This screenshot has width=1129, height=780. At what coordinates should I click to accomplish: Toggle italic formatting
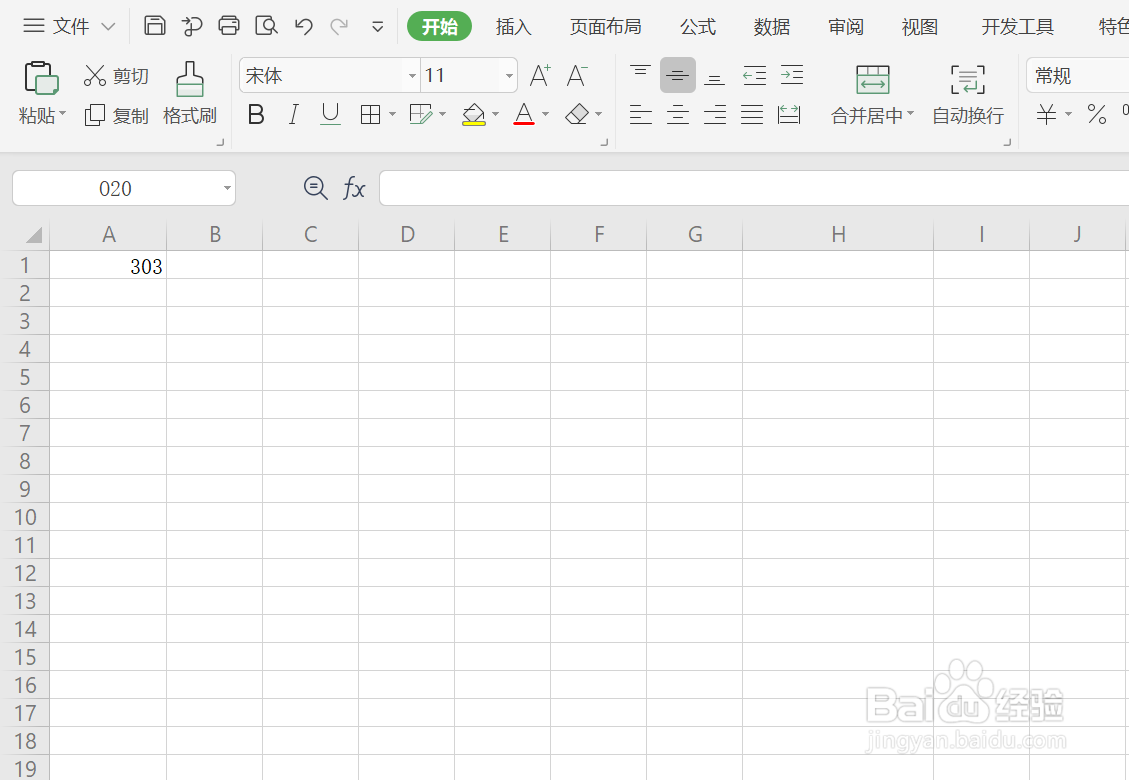[293, 115]
